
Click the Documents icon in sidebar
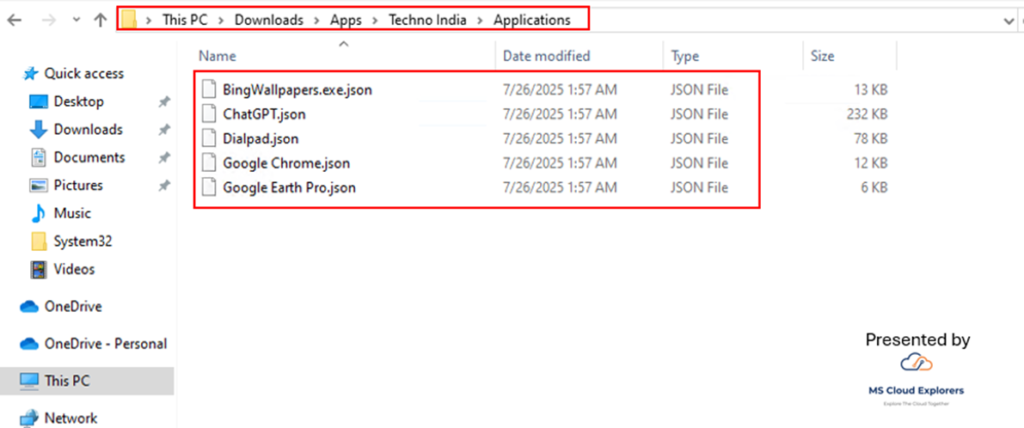[39, 157]
